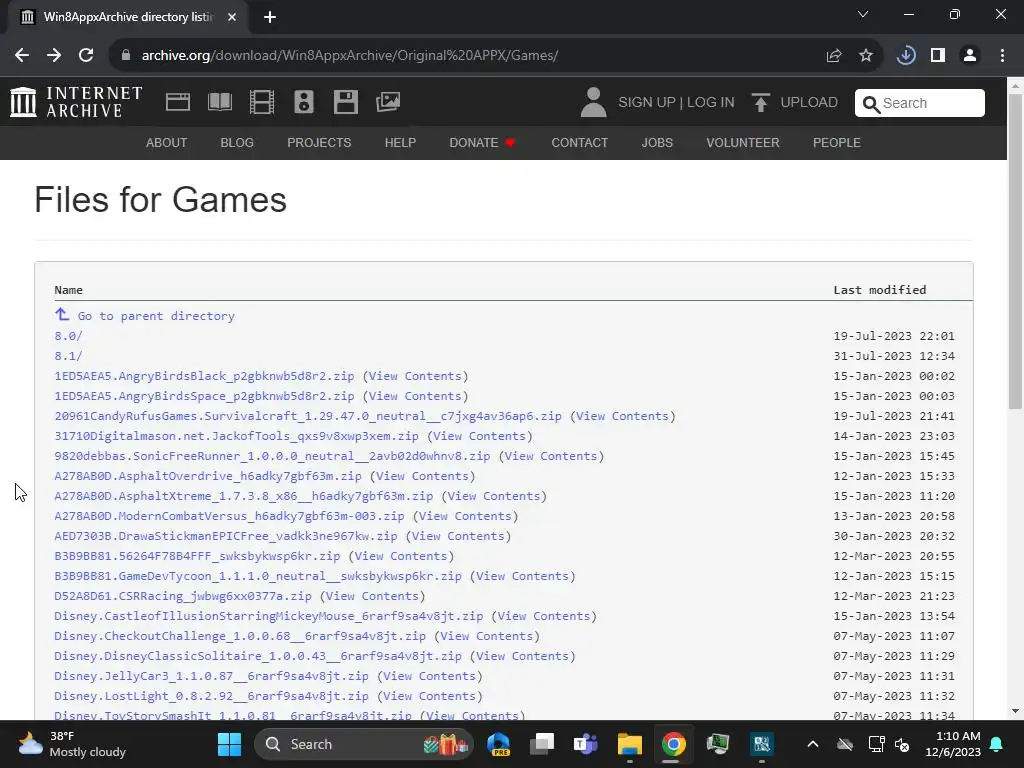1024x768 pixels.
Task: Open the BLOG menu item
Action: tap(237, 142)
